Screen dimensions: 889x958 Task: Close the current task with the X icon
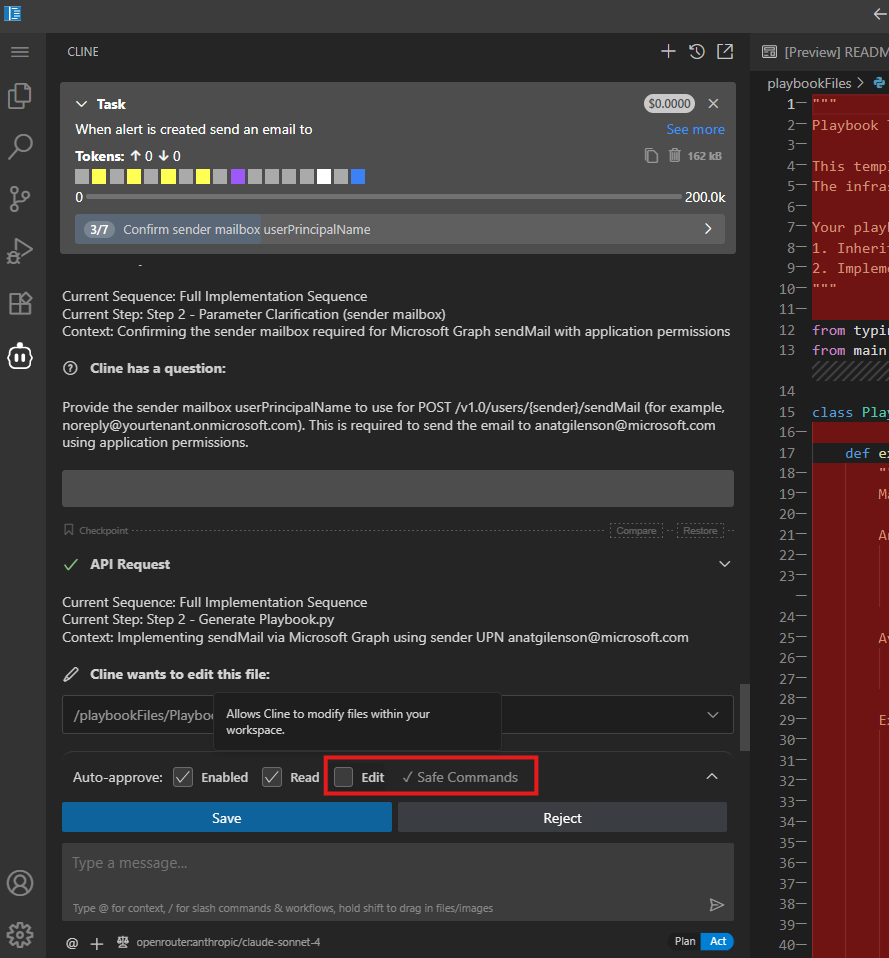coord(713,103)
